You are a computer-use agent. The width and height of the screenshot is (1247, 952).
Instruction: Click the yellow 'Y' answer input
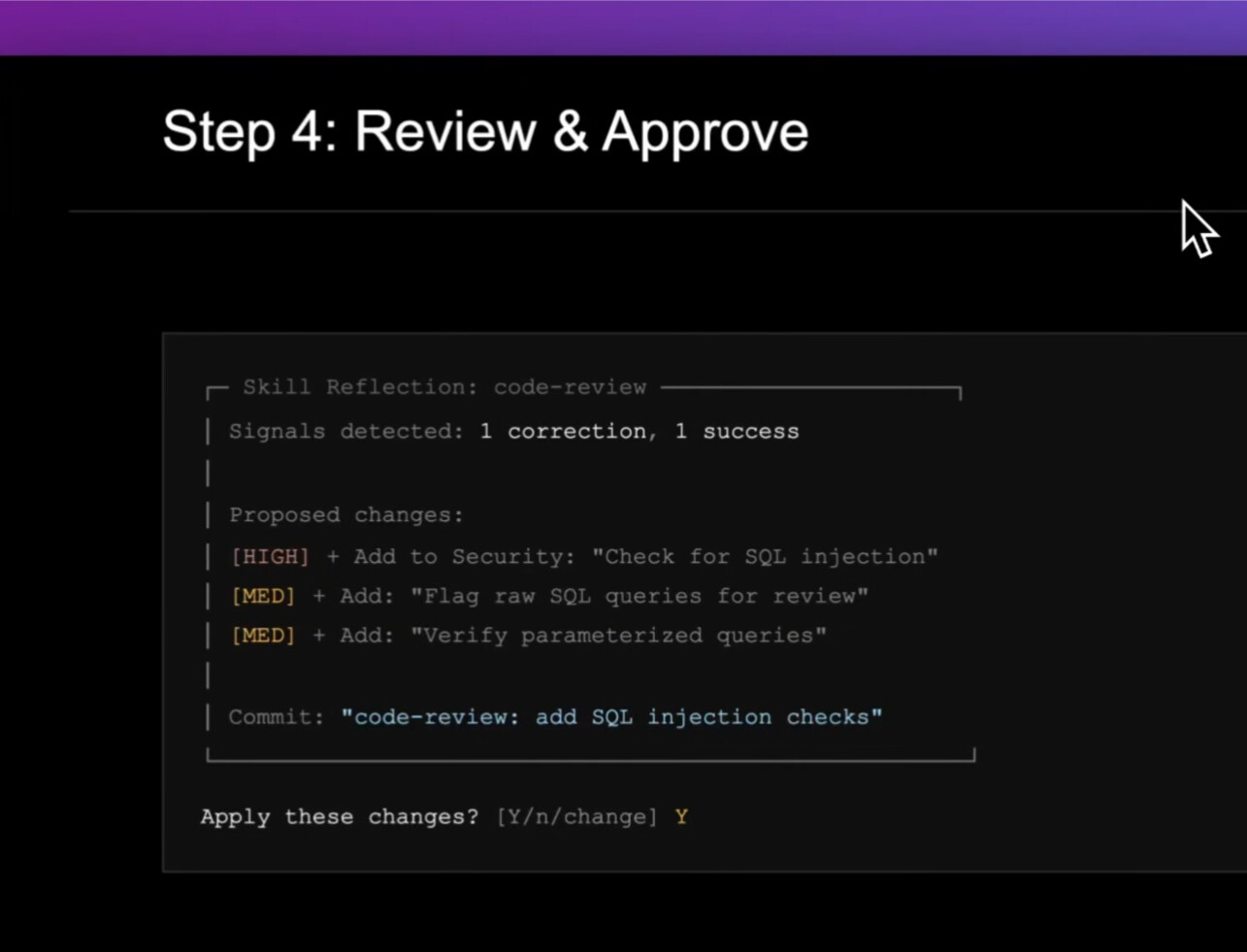(x=681, y=817)
